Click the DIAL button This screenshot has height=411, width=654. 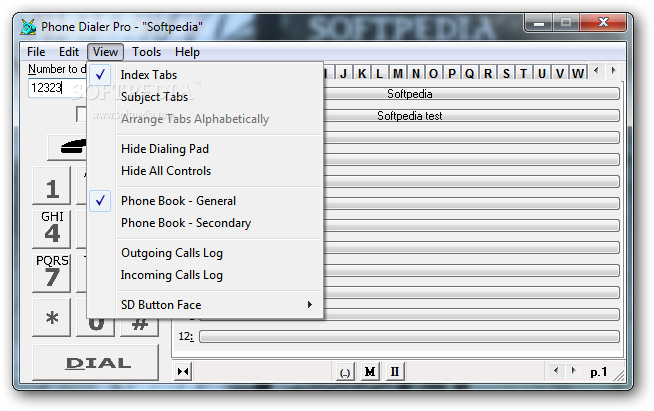coord(96,363)
